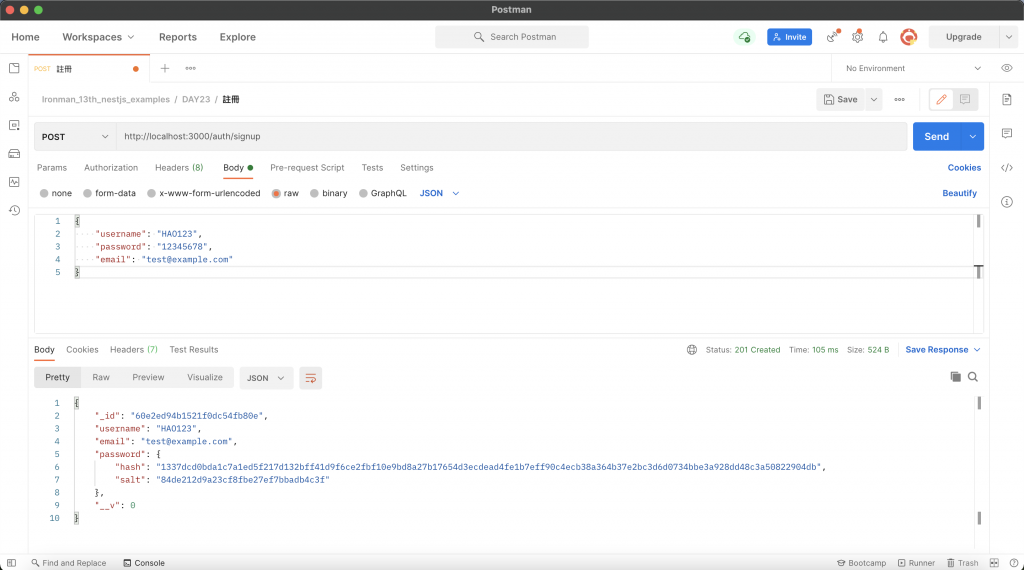The width and height of the screenshot is (1024, 570).
Task: Open Send button dropdown arrow
Action: point(972,136)
